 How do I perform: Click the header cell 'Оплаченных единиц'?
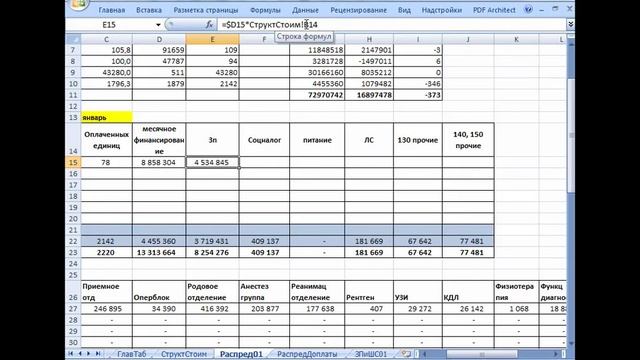pos(107,140)
